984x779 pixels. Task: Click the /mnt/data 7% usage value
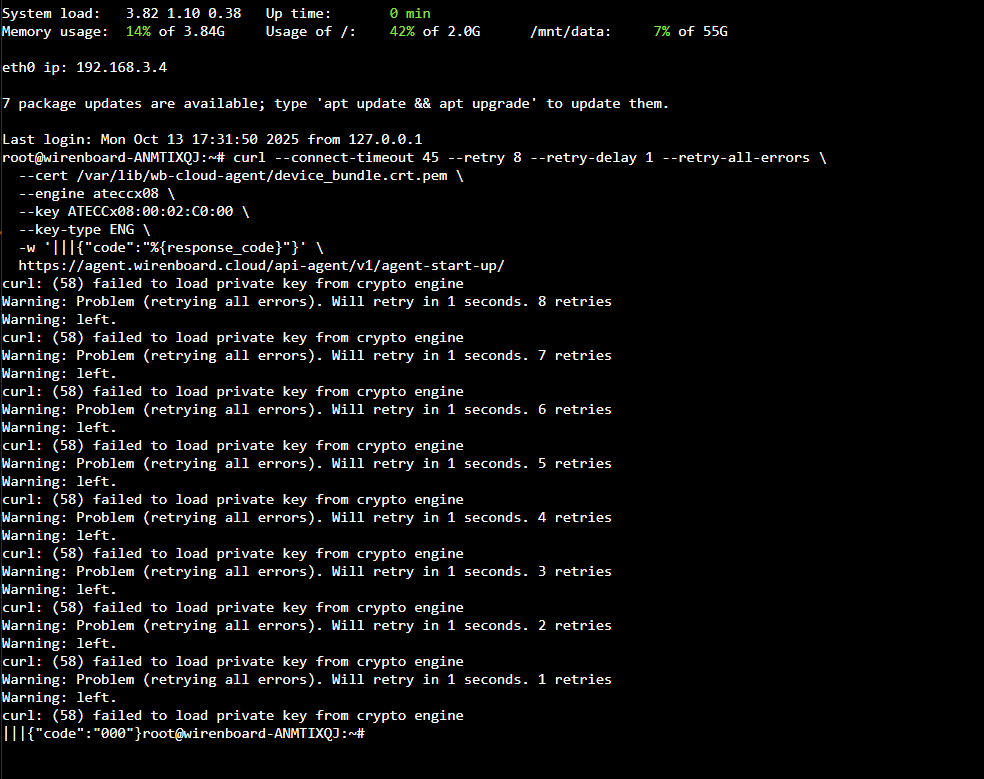662,32
